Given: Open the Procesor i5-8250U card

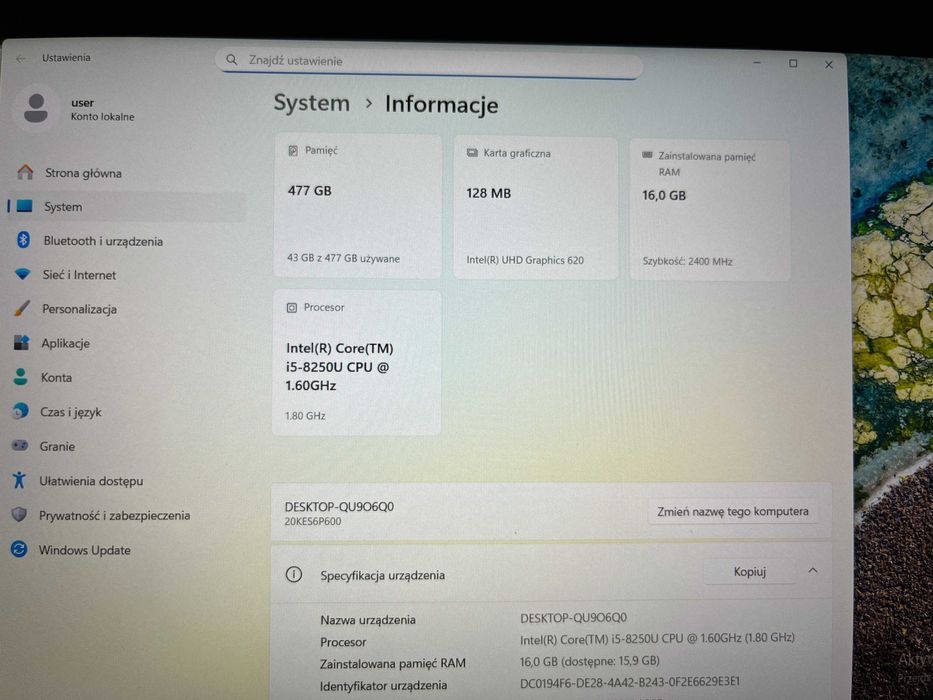Looking at the screenshot, I should 356,362.
